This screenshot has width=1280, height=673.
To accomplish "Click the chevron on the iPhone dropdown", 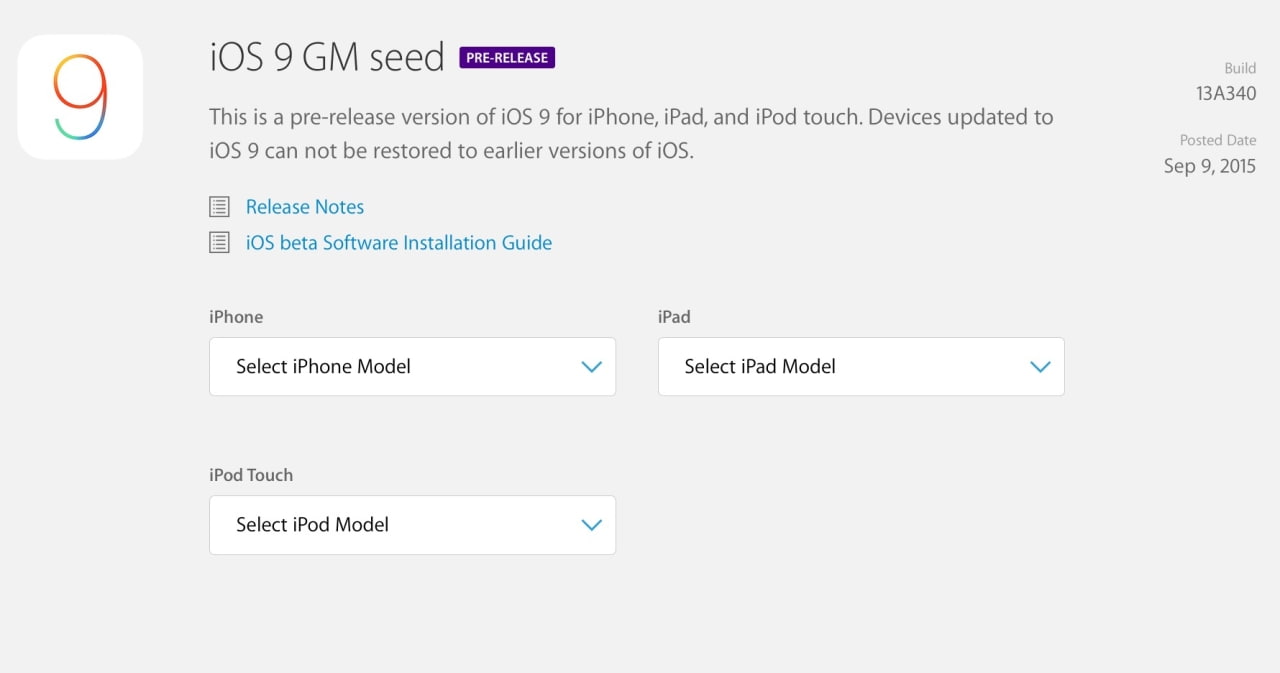I will pos(591,366).
